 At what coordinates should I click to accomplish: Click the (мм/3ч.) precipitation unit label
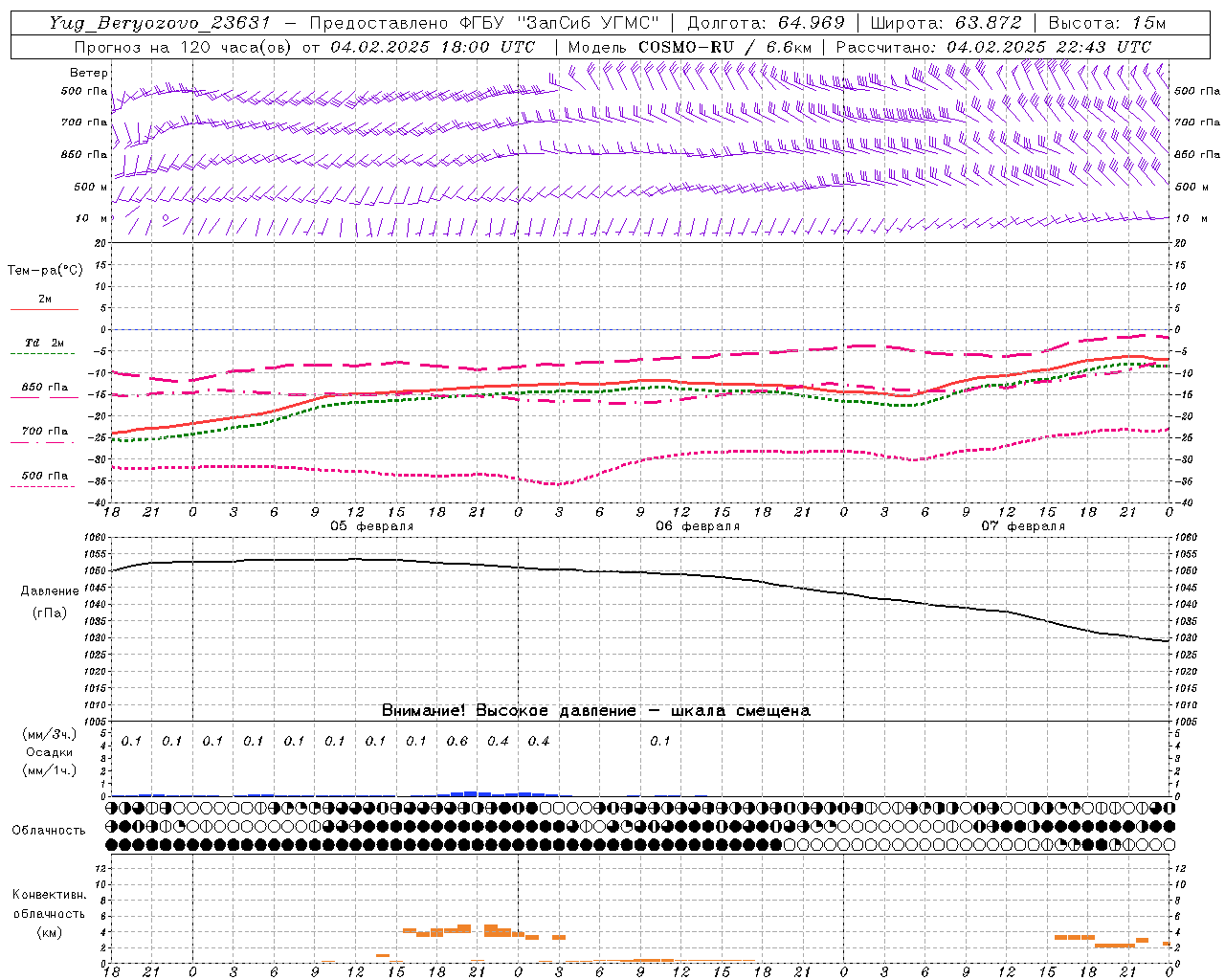coord(50,734)
